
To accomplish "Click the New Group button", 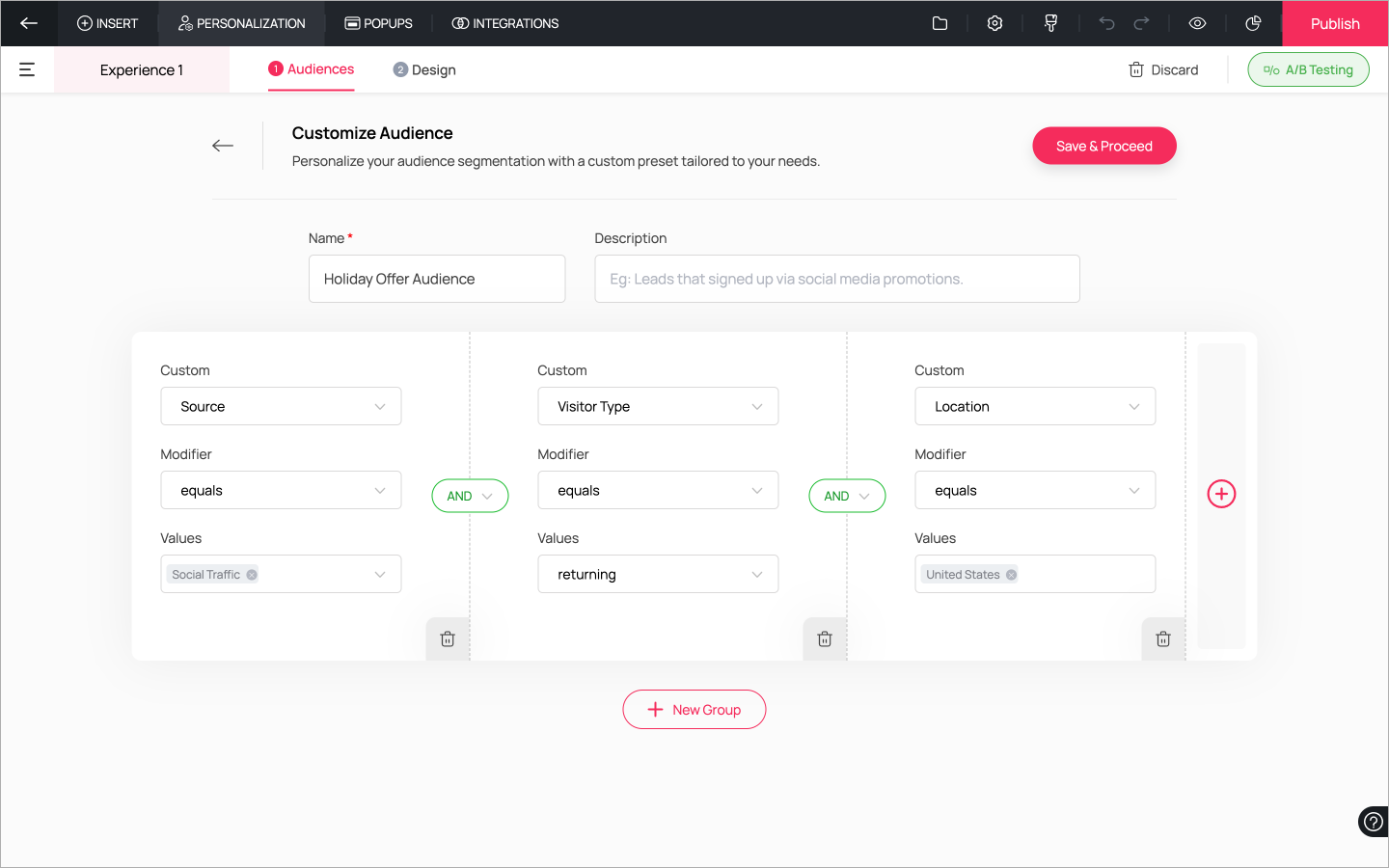I will click(694, 709).
